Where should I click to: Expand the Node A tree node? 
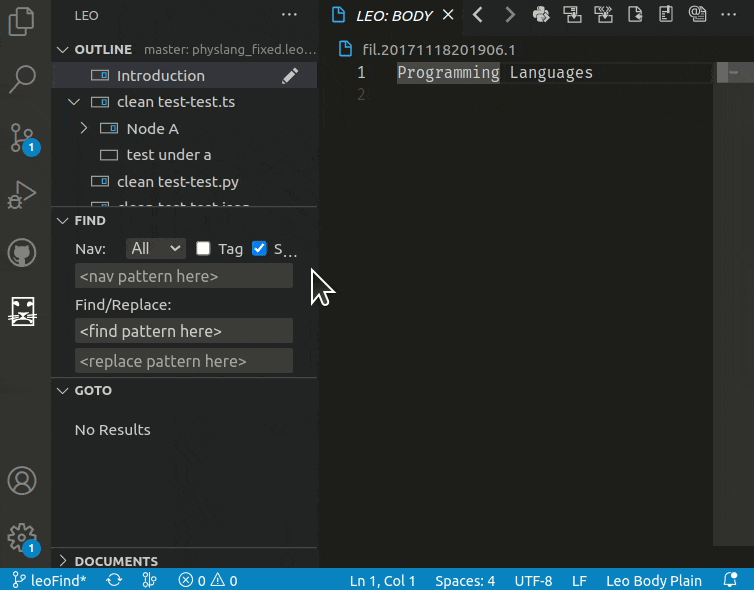click(83, 128)
